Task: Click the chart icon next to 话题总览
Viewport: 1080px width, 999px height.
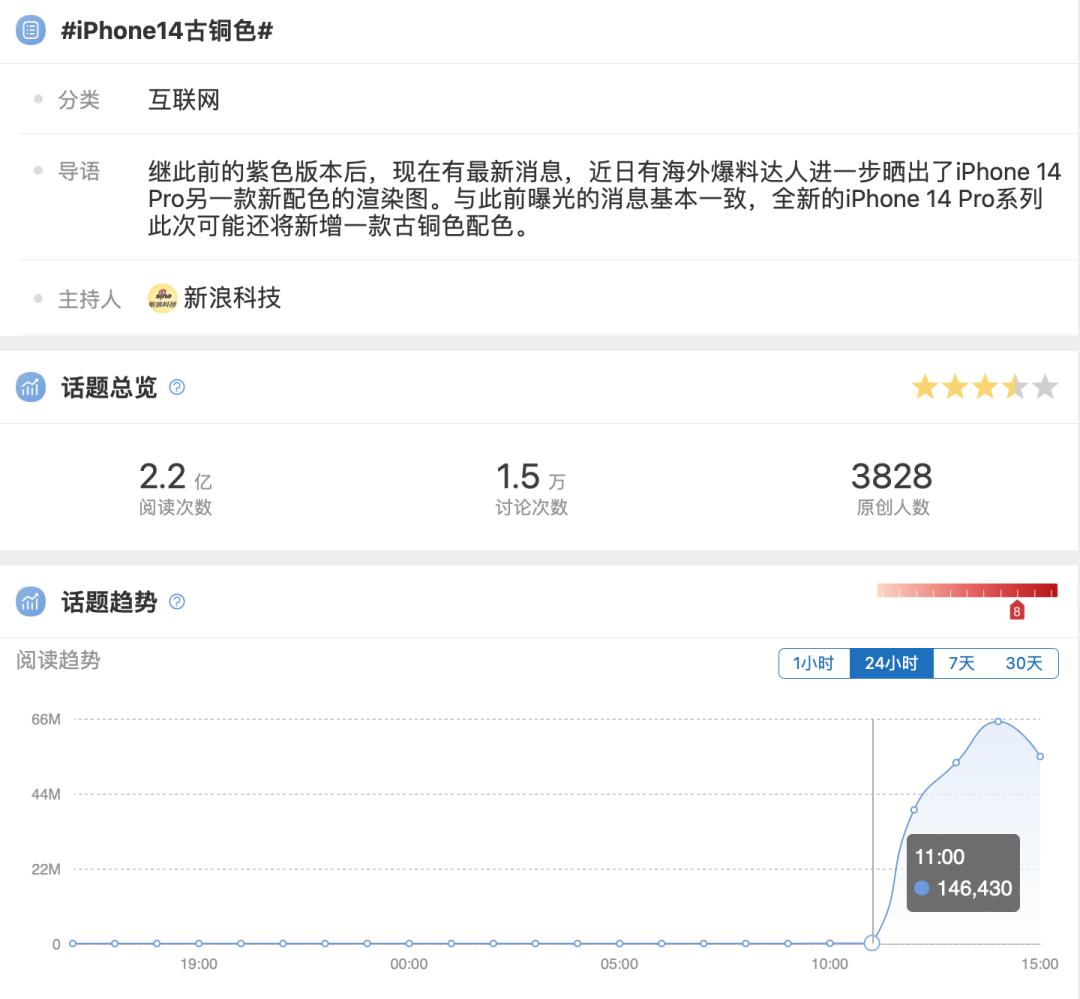Action: coord(30,387)
